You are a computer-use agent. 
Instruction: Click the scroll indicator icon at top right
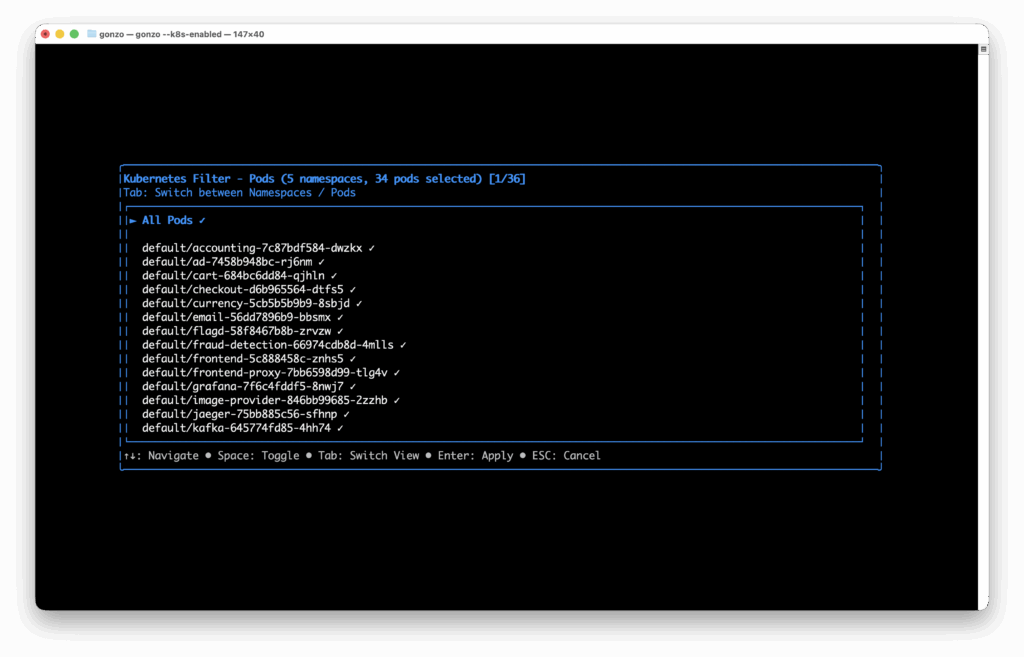point(982,48)
